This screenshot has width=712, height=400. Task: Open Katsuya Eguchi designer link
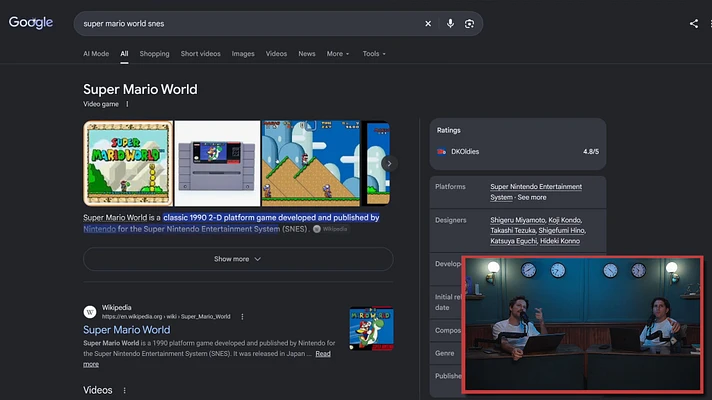click(x=514, y=241)
